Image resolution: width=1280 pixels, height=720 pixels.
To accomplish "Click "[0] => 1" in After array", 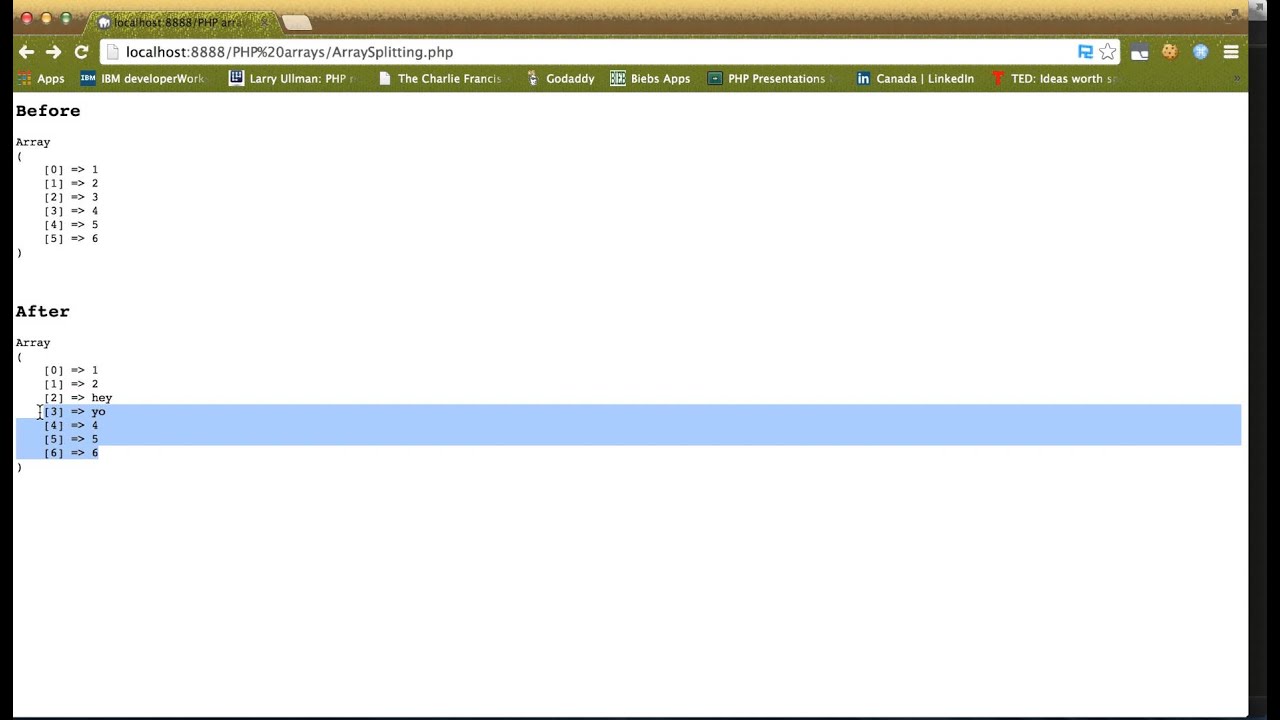I will 71,370.
